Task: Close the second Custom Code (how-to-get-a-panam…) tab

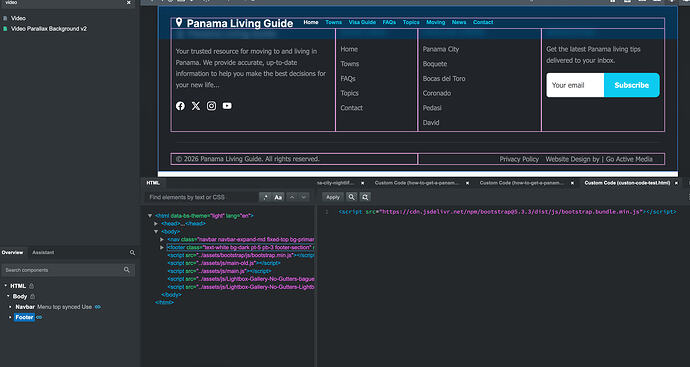Action: click(x=572, y=183)
